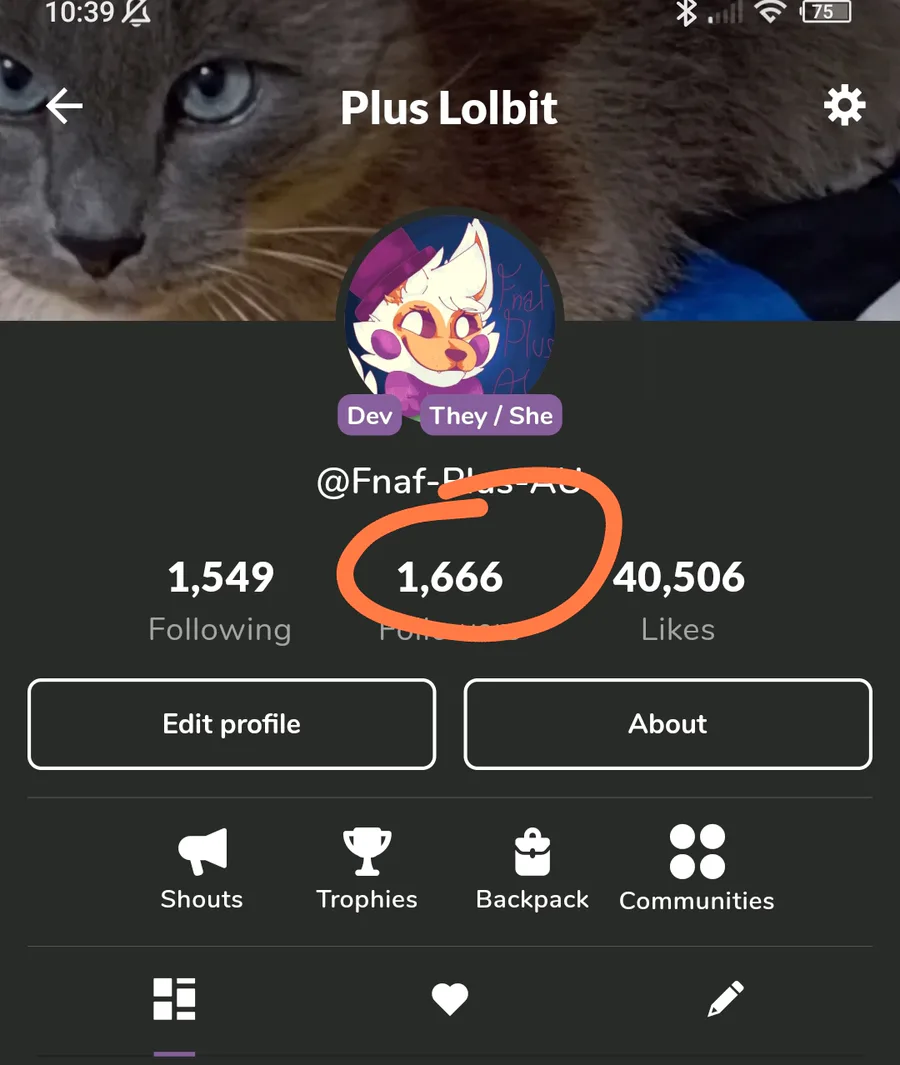Switch to the pencil drafts tab
900x1065 pixels.
coord(725,998)
